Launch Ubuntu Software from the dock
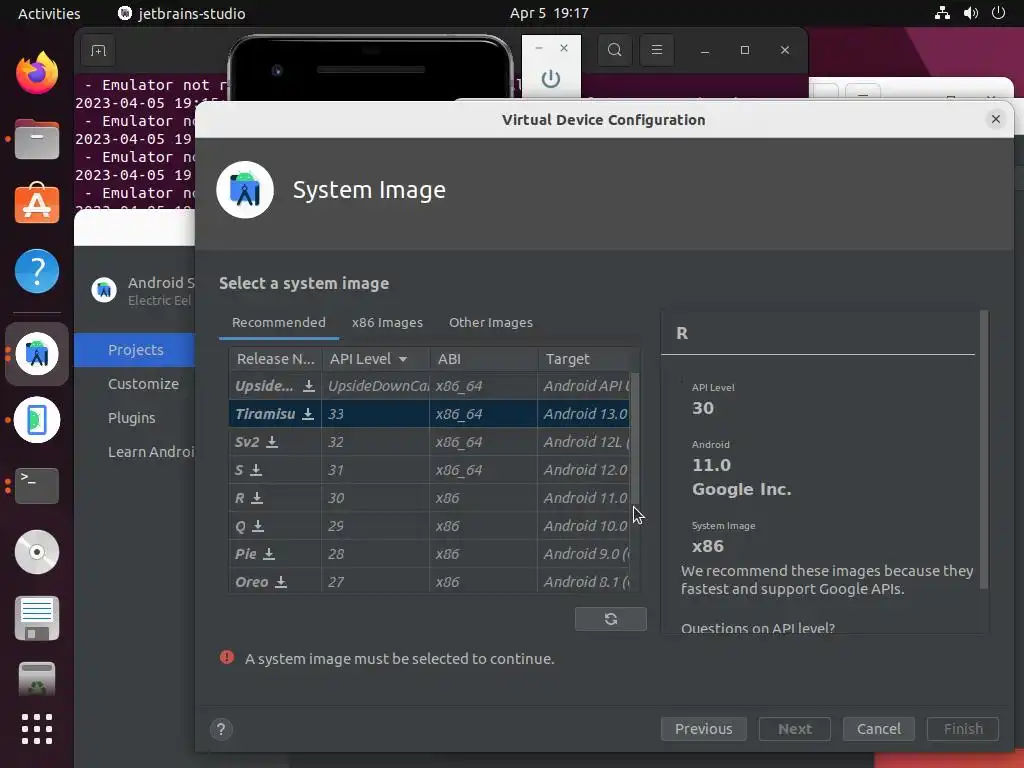 click(x=37, y=204)
